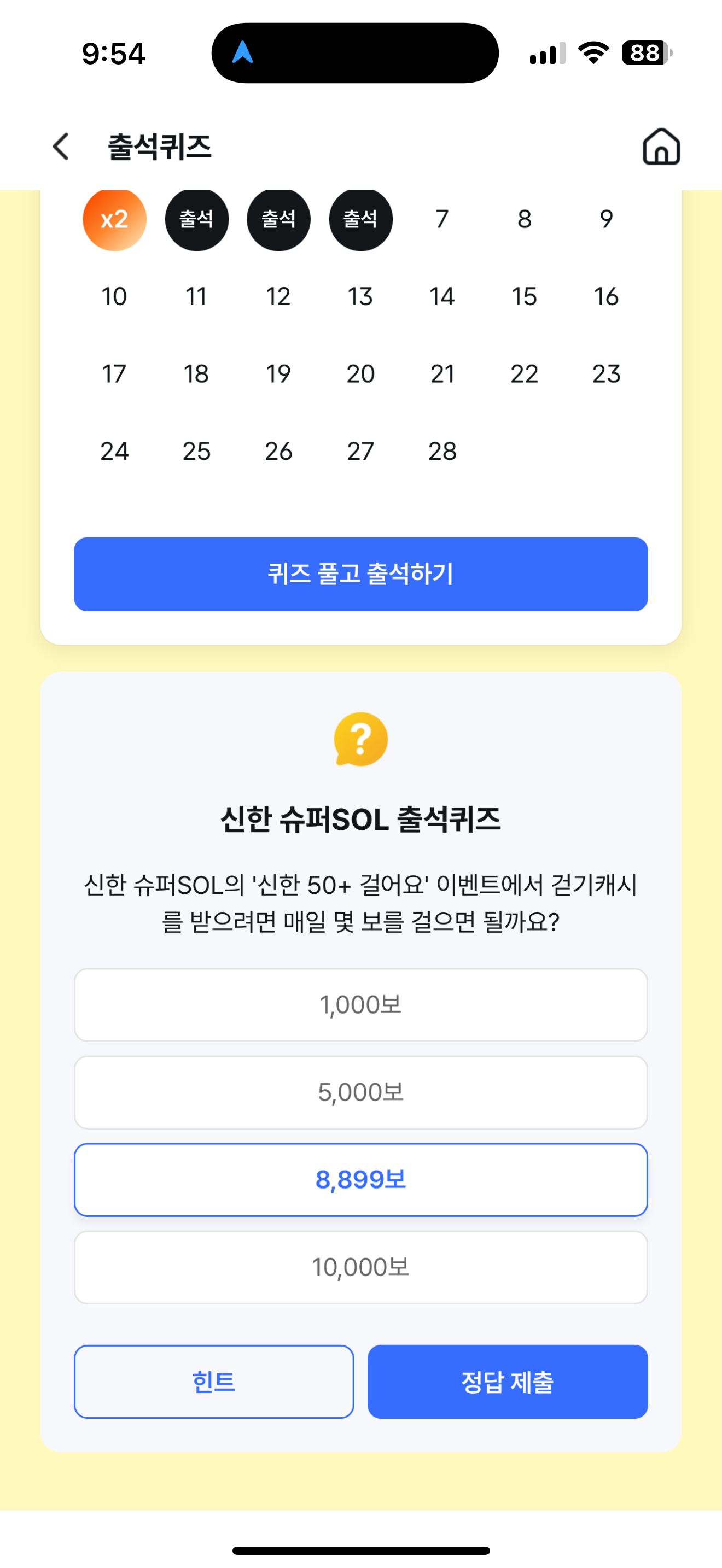Tap calendar day 20

(x=360, y=374)
